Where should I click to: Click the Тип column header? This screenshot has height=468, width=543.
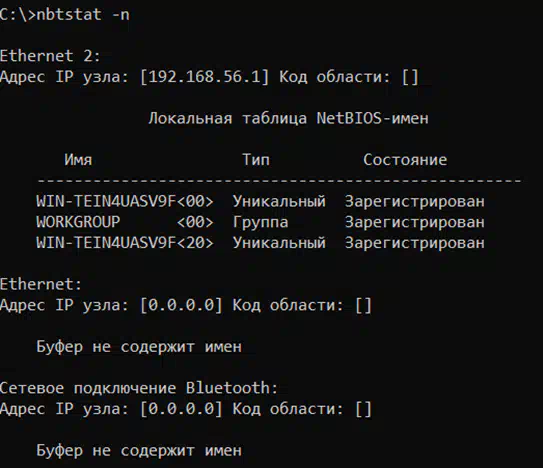tap(256, 160)
